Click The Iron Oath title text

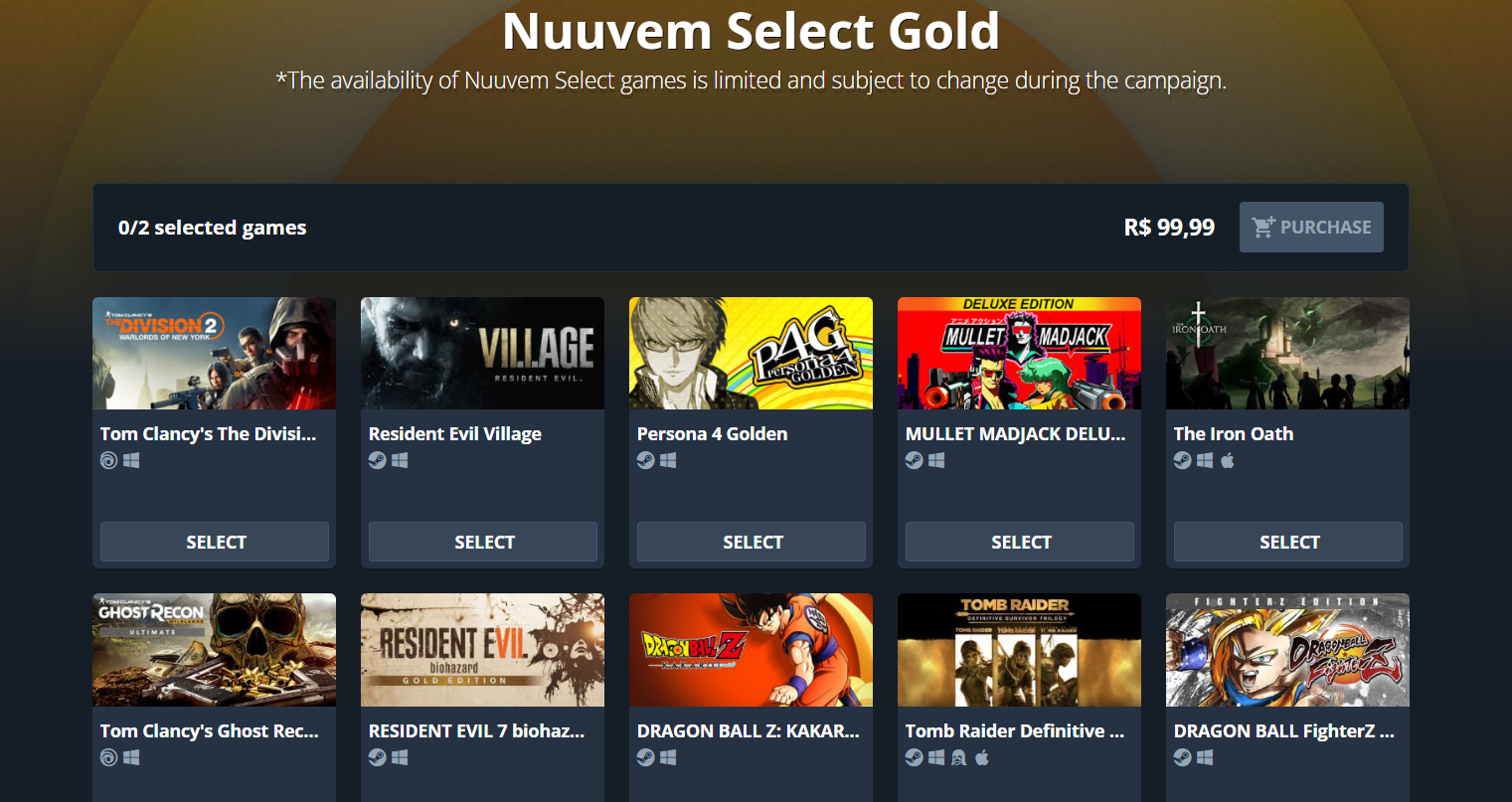1234,434
